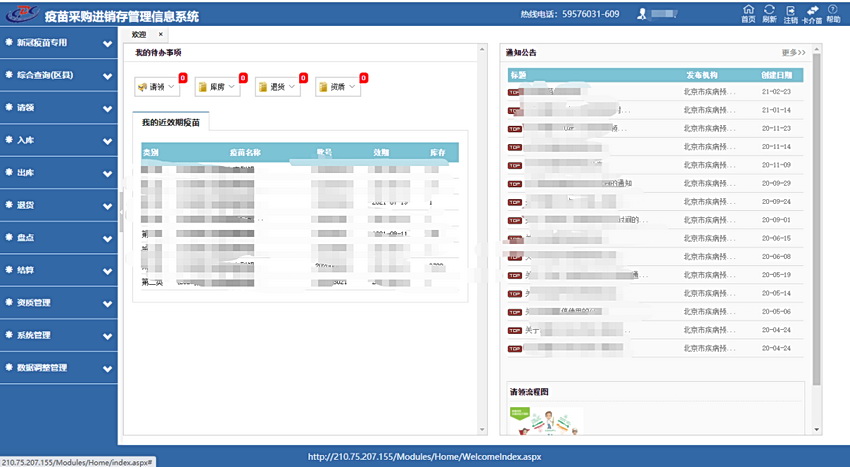Open the 请领 pending items dropdown

157,87
